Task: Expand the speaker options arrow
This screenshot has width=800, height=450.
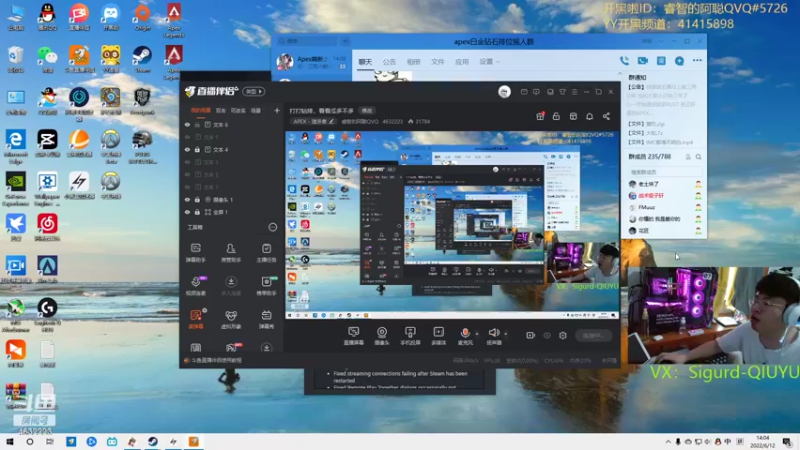Action: point(506,334)
